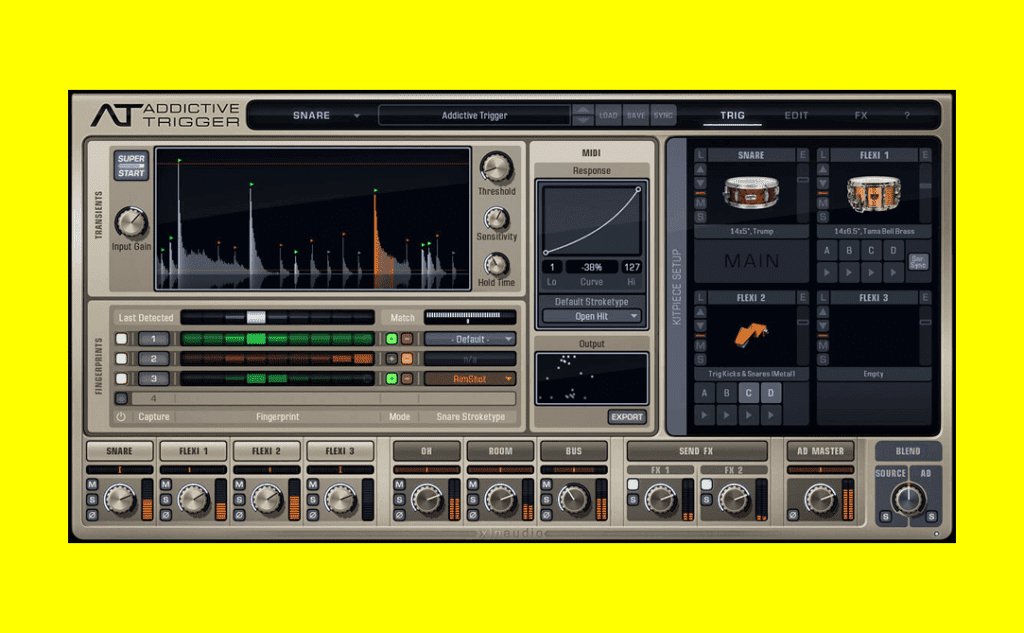This screenshot has width=1024, height=633.
Task: Select previous kitpiece in Snare slot
Action: [x=700, y=169]
